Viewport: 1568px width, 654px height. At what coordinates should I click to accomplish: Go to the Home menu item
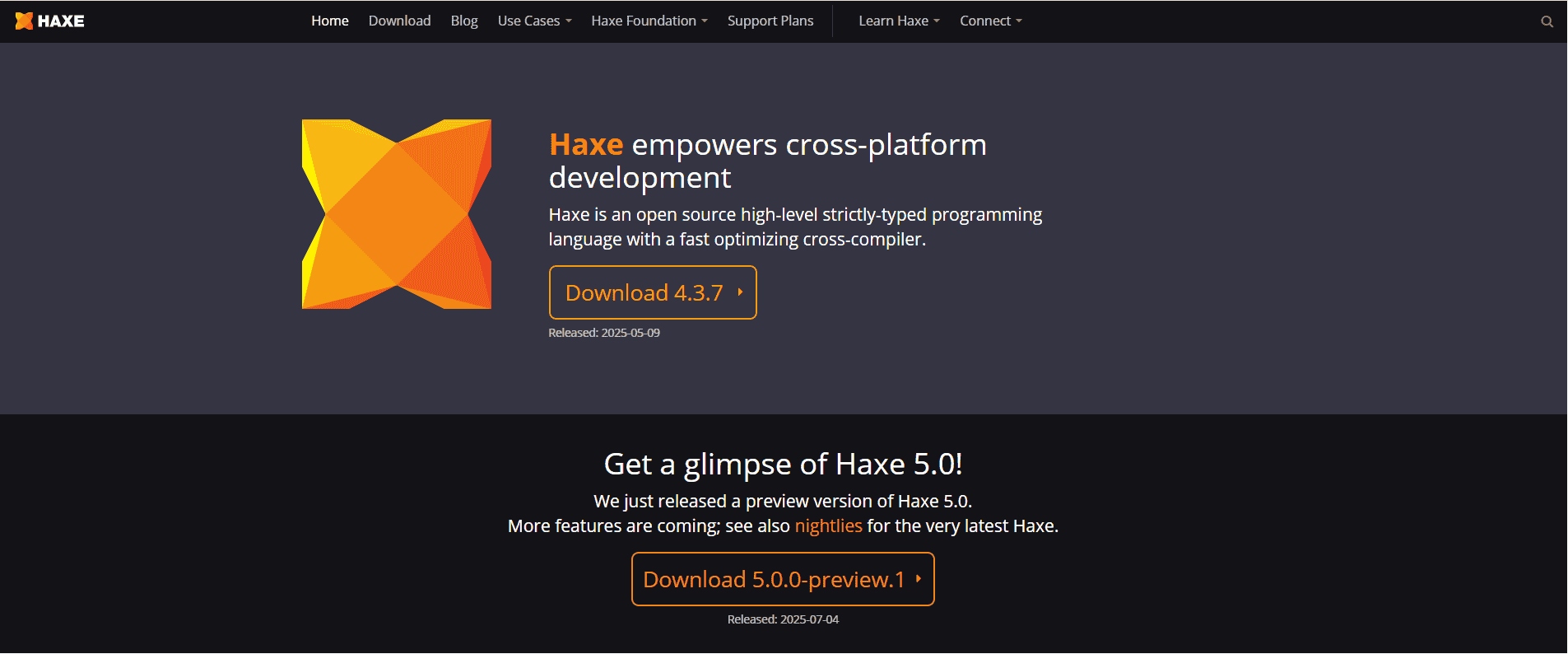[x=330, y=21]
